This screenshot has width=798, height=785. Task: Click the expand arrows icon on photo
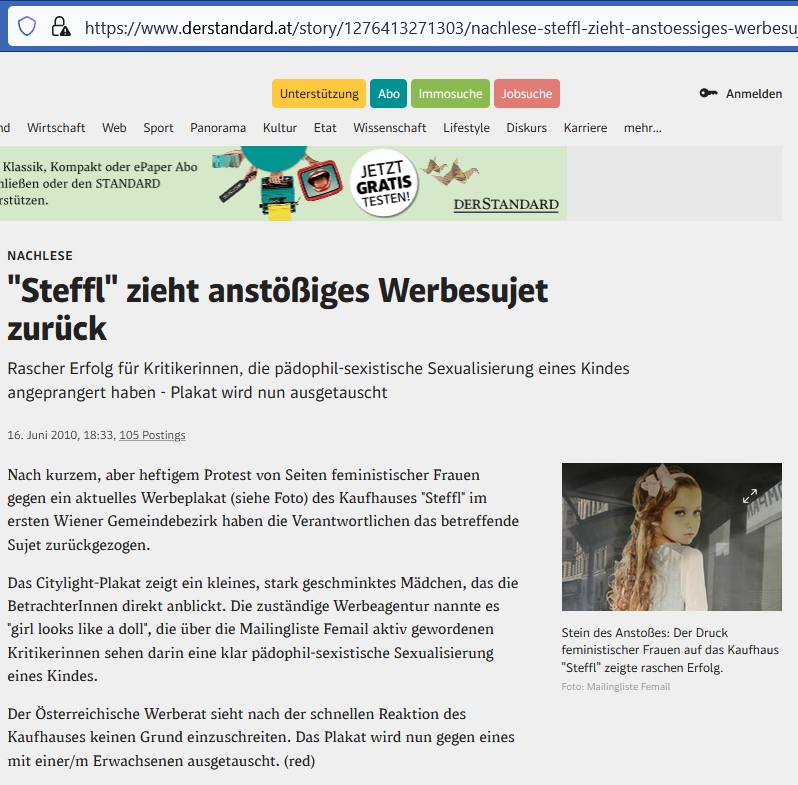(x=750, y=496)
